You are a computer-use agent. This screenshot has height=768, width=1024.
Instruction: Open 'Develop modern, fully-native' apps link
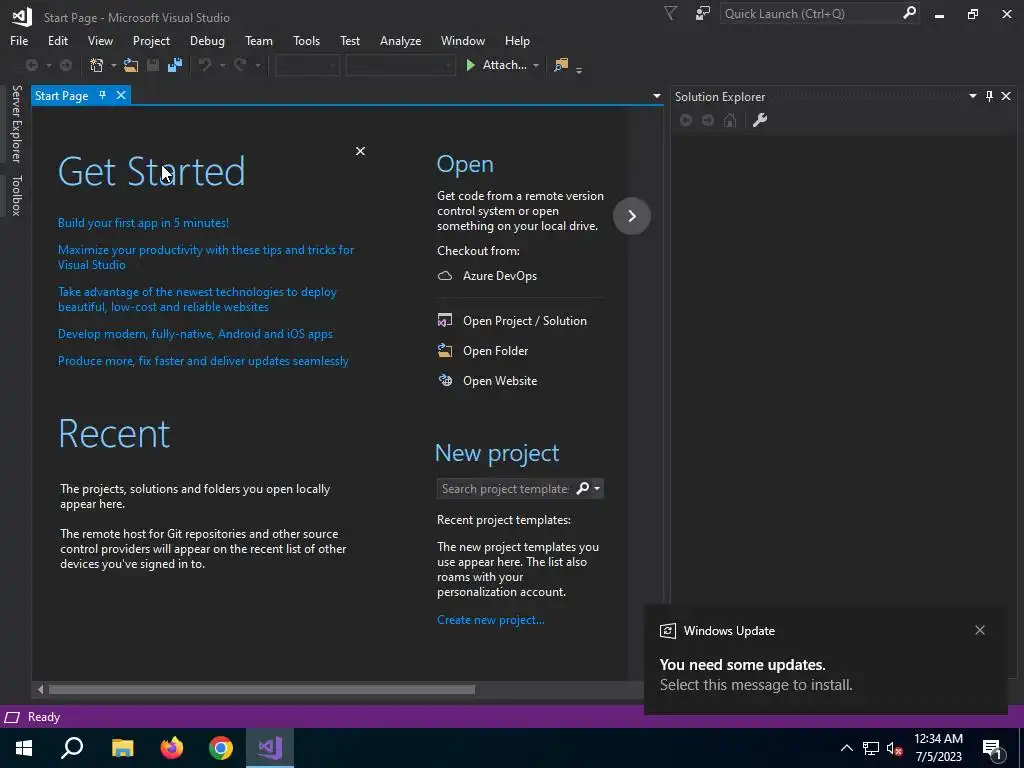click(x=195, y=334)
